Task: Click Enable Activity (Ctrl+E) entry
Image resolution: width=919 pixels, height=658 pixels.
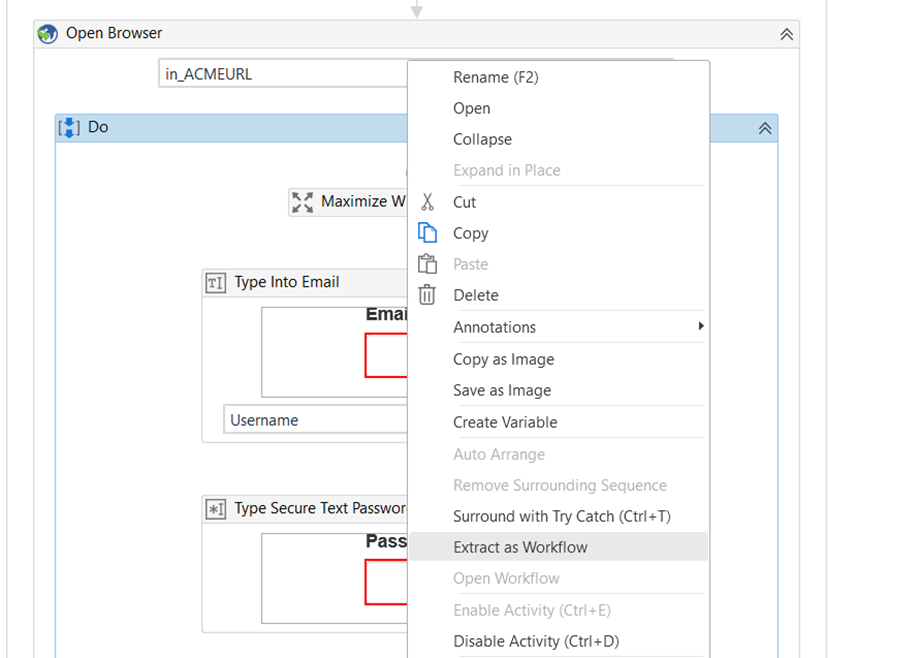Action: pos(559,610)
